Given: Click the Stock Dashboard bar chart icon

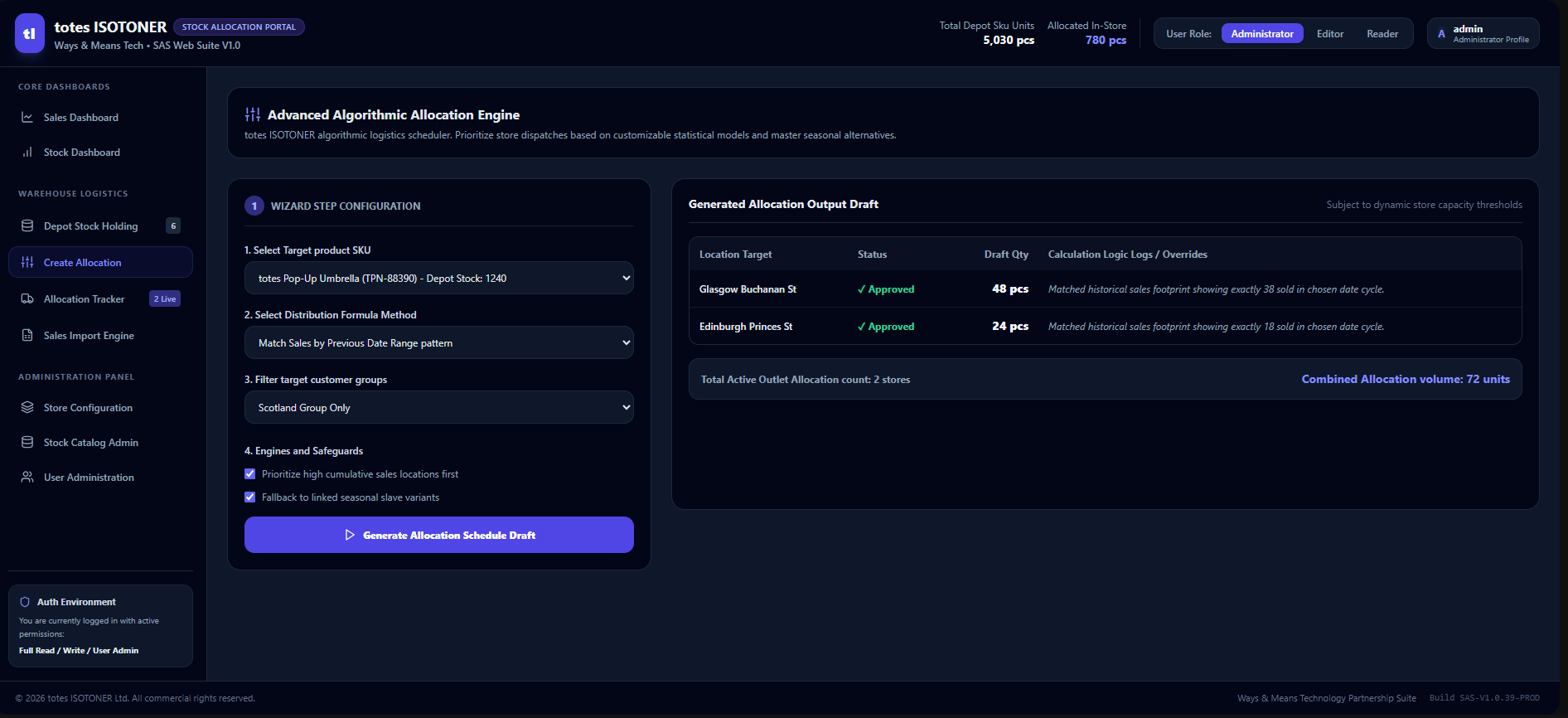Looking at the screenshot, I should (x=27, y=153).
